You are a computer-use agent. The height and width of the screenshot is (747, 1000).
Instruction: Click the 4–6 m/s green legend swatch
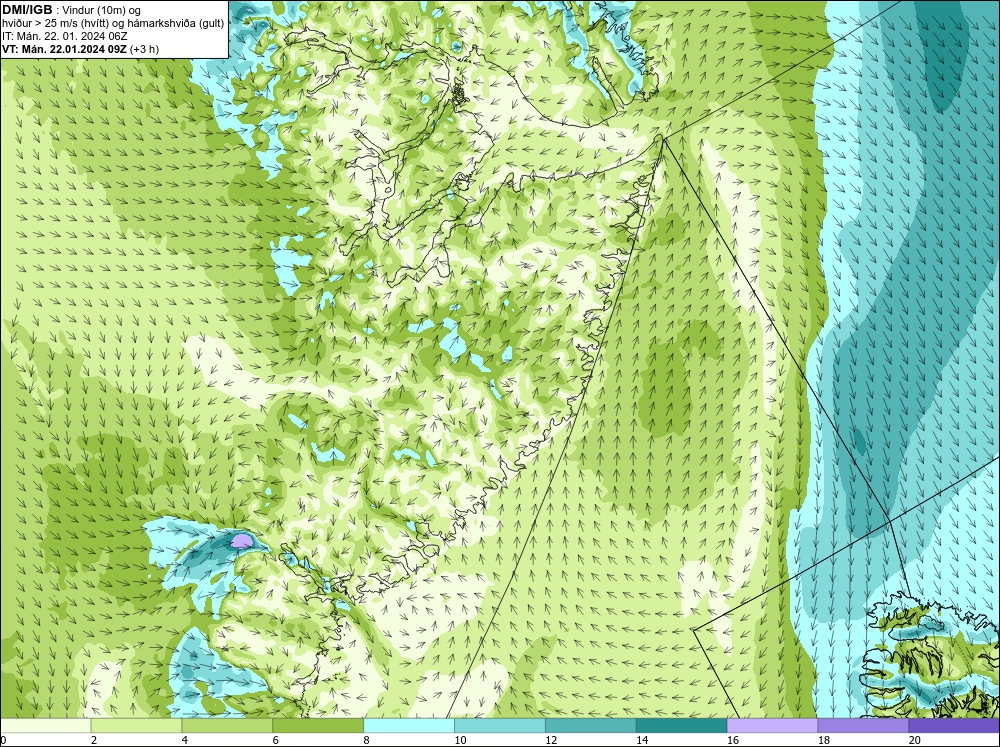coord(227,725)
